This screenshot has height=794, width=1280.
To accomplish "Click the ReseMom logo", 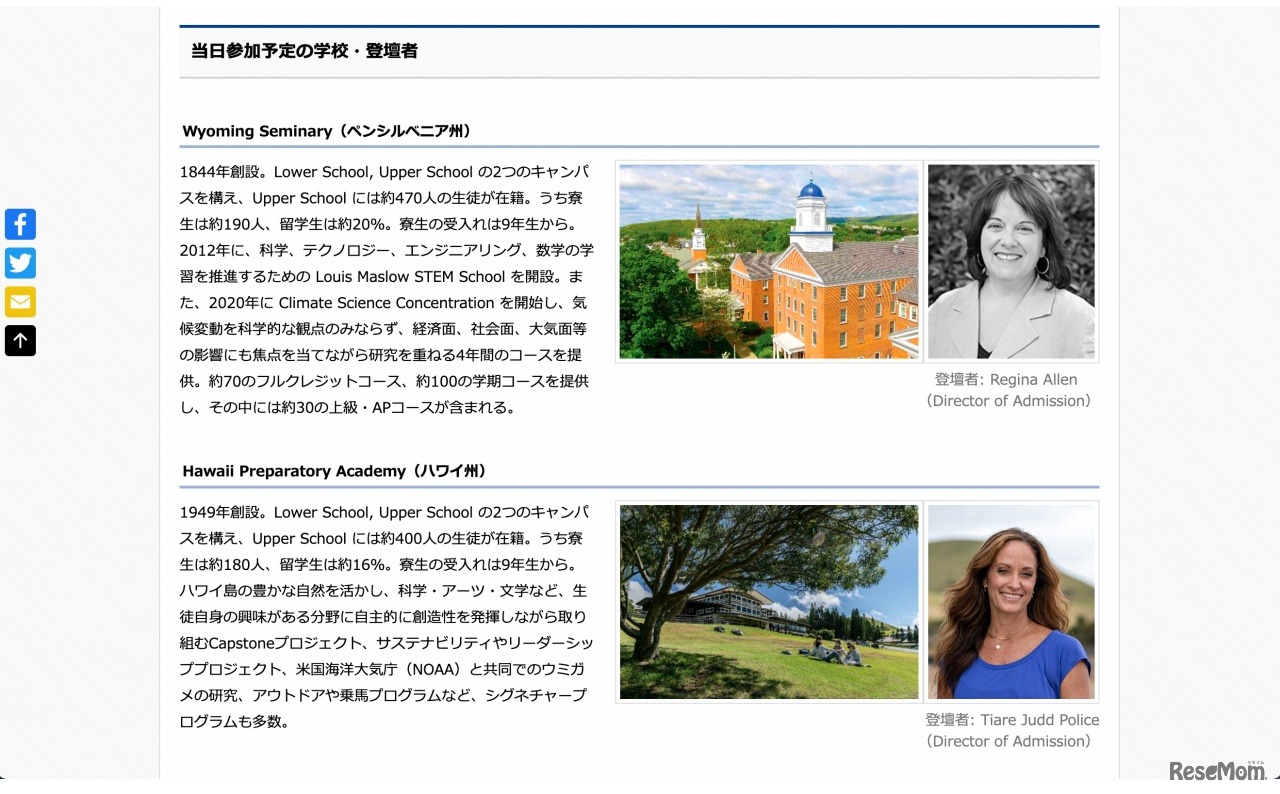I will click(1218, 770).
